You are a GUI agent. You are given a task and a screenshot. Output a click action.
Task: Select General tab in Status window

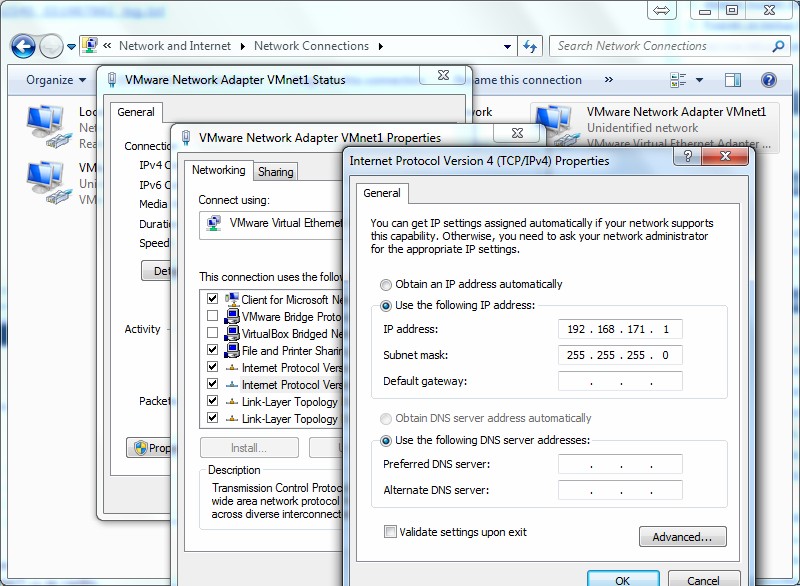(136, 112)
